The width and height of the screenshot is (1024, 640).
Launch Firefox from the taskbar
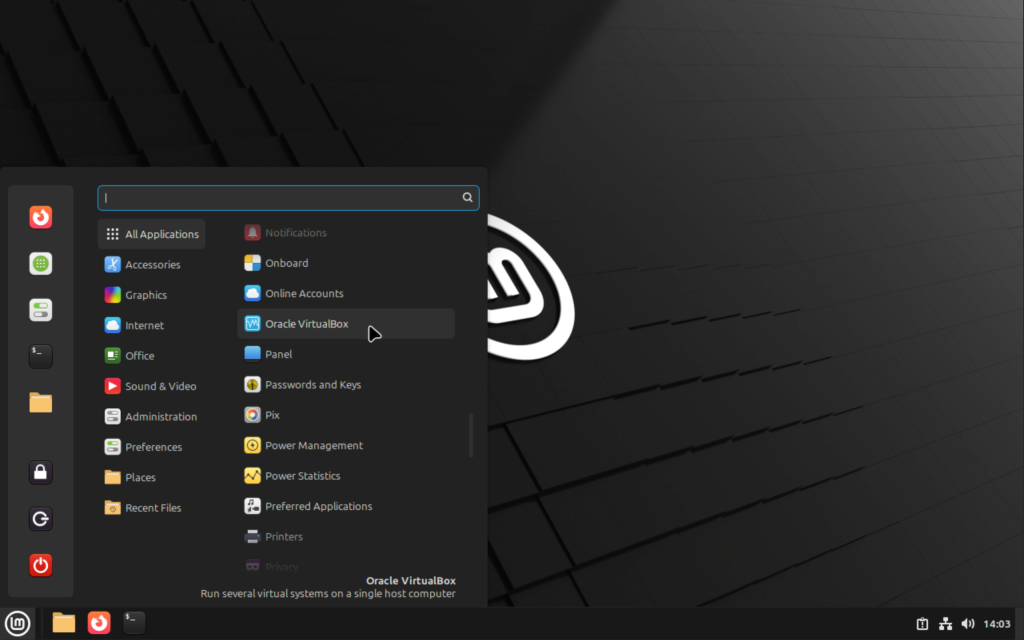tap(98, 622)
